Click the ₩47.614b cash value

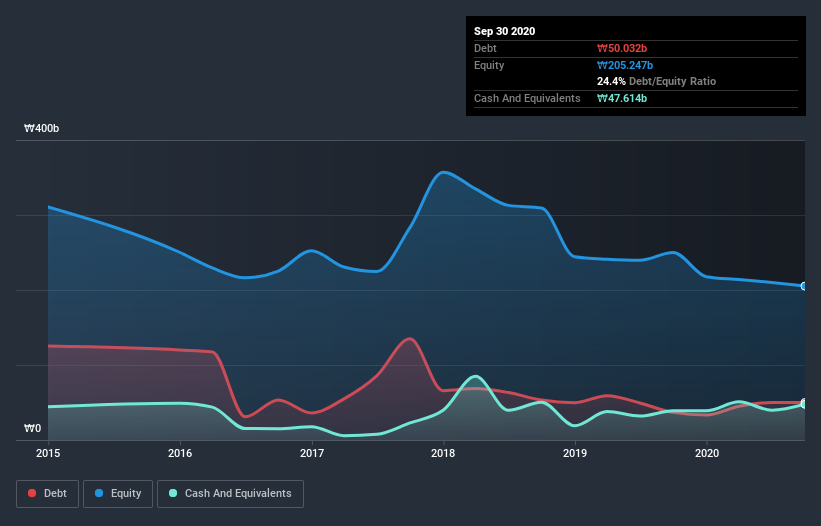(x=622, y=98)
